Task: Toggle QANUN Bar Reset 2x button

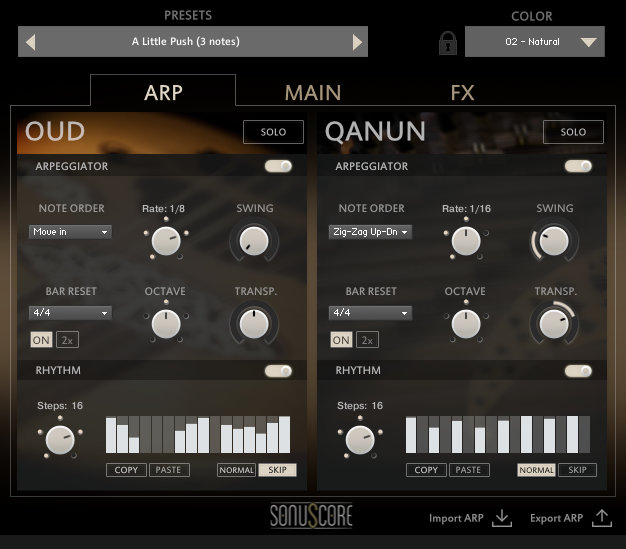Action: point(367,340)
